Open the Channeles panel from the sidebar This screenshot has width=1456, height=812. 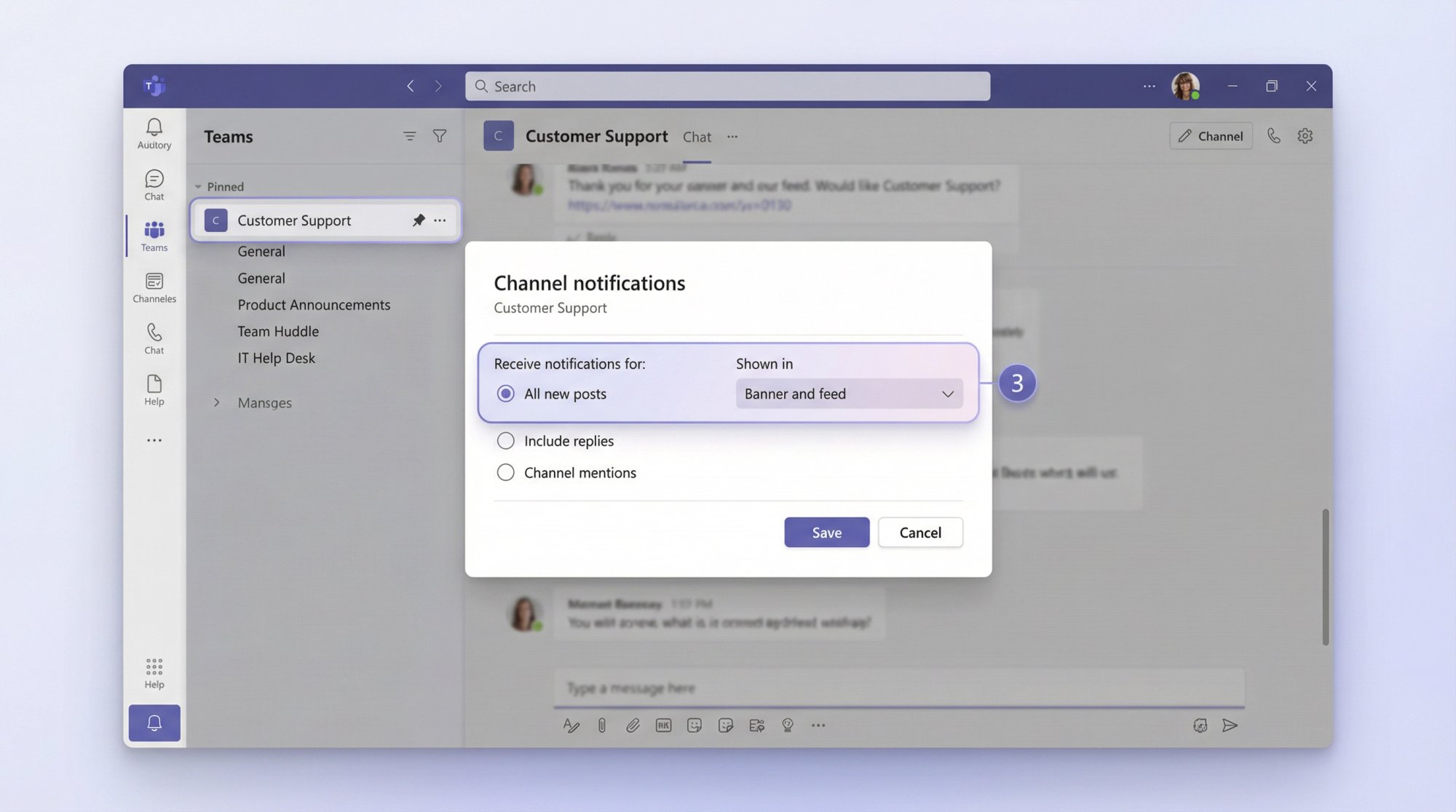(x=154, y=287)
